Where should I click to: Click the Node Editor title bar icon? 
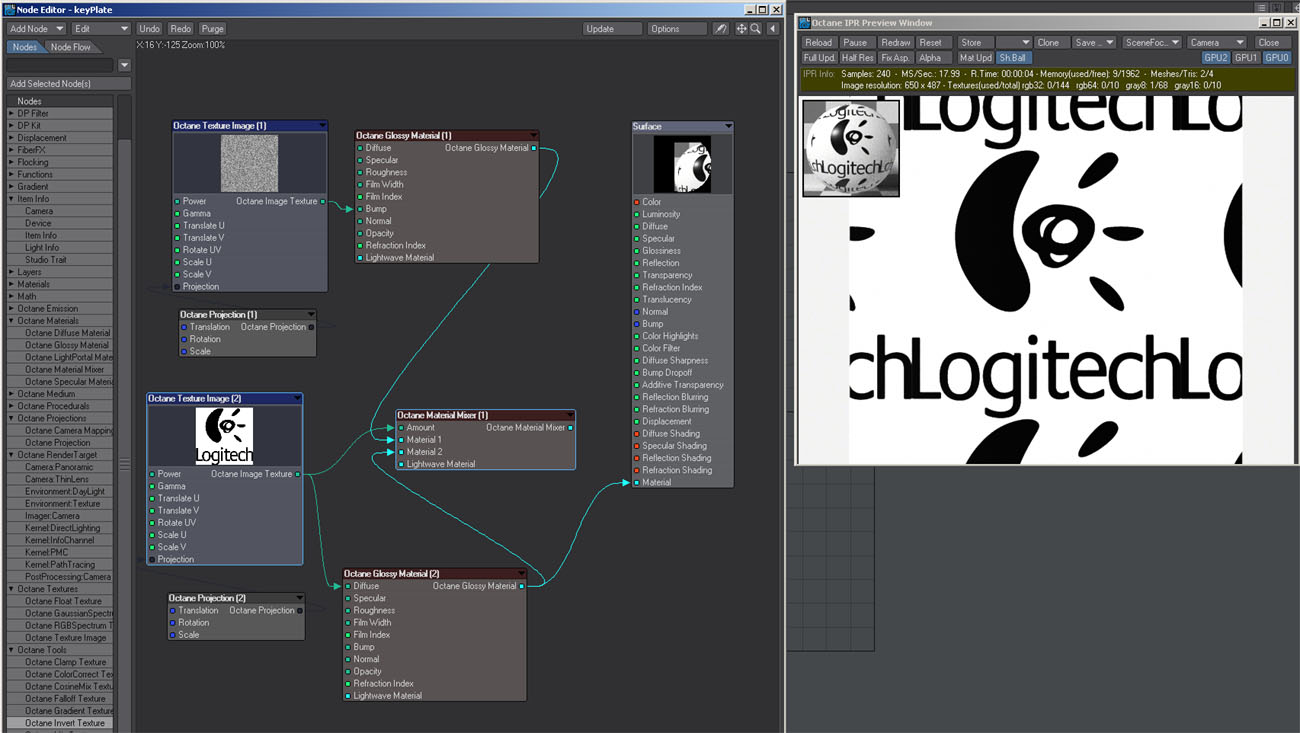(x=9, y=9)
